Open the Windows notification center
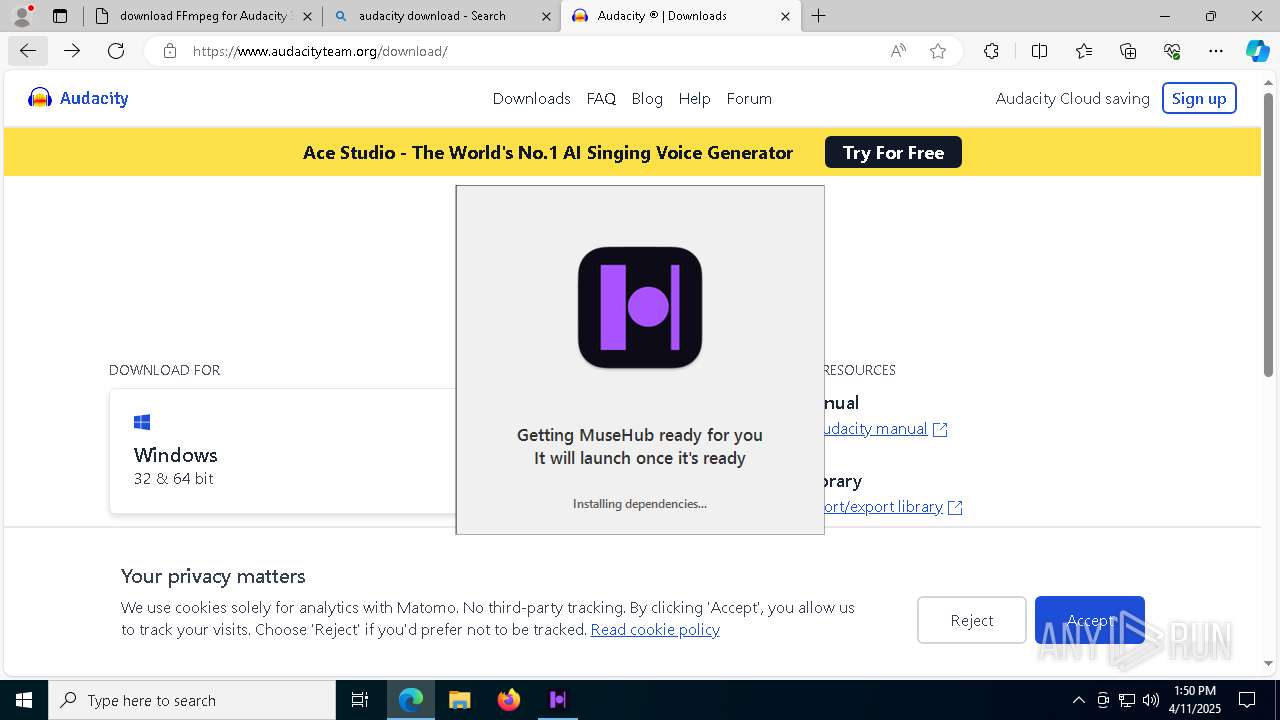This screenshot has width=1280, height=720. tap(1247, 700)
